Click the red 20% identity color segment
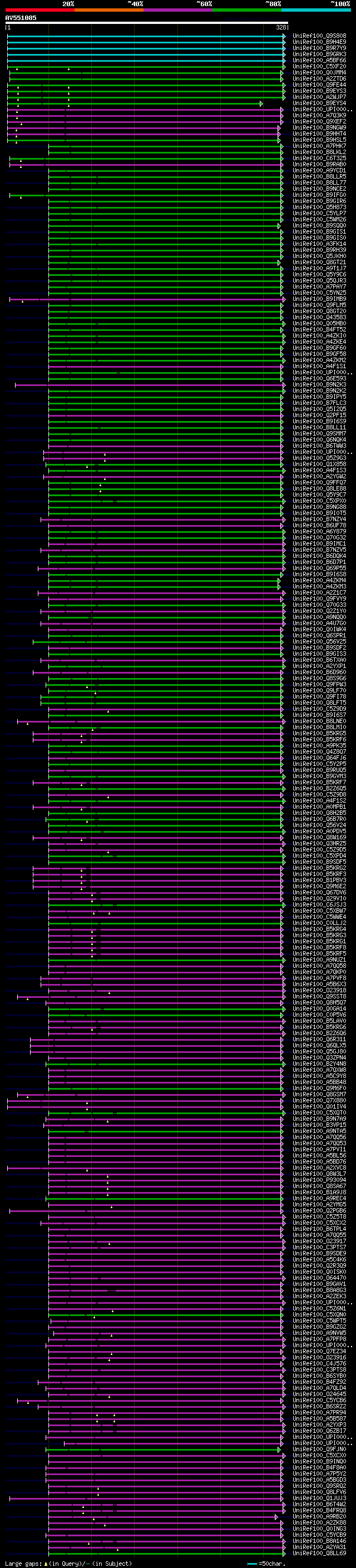The image size is (356, 1568). 39,10
